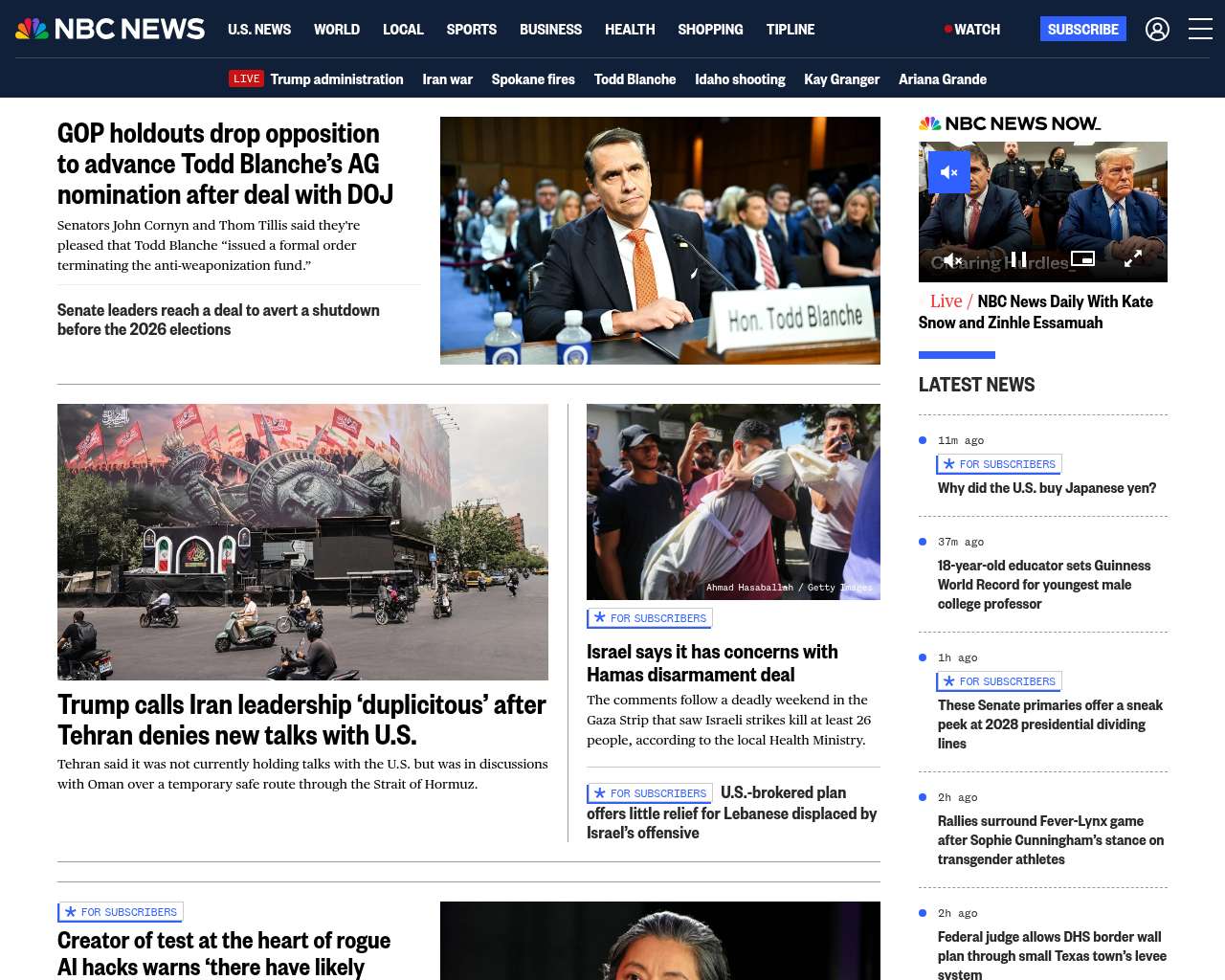Click the '1h ago' timestamp
This screenshot has height=980, width=1225.
[x=958, y=657]
